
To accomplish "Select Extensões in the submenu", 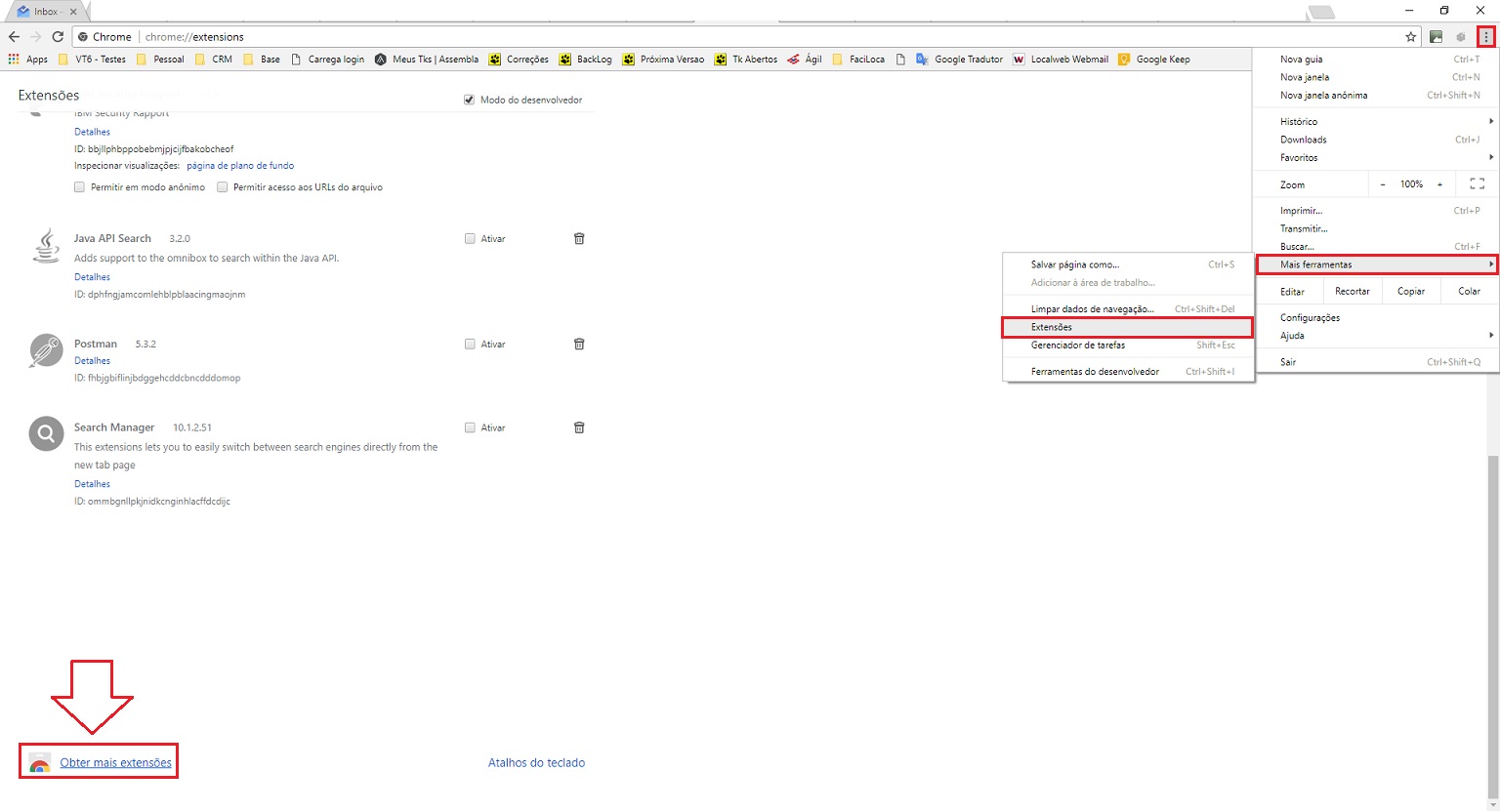I will (1127, 328).
